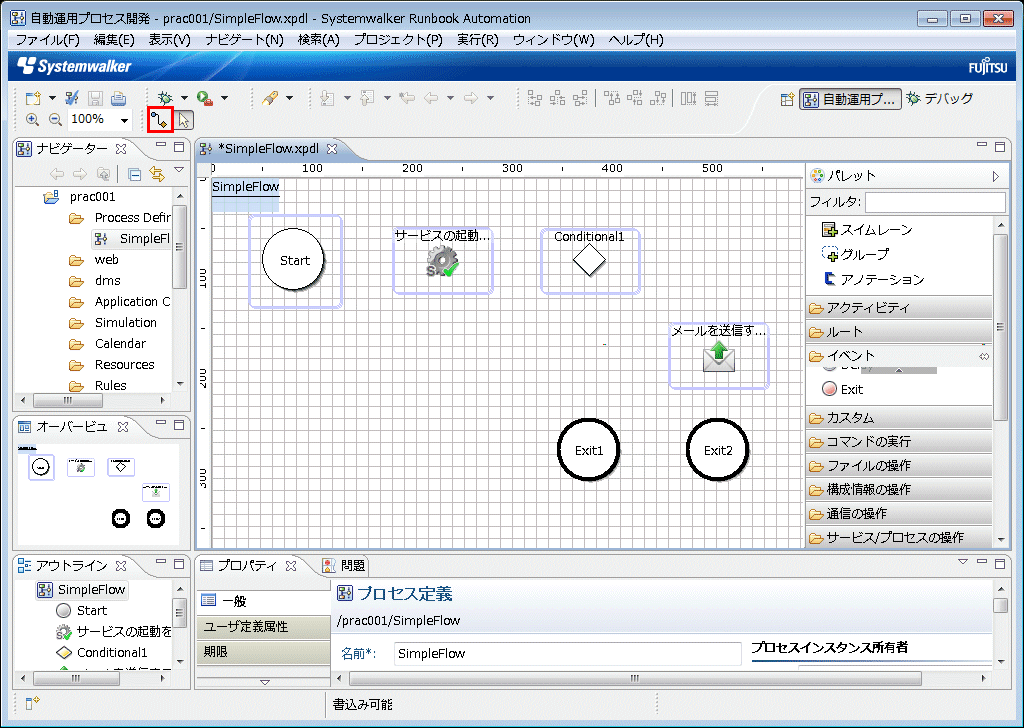The image size is (1024, 728).
Task: Open the プロジェクト(P) menu
Action: (398, 40)
